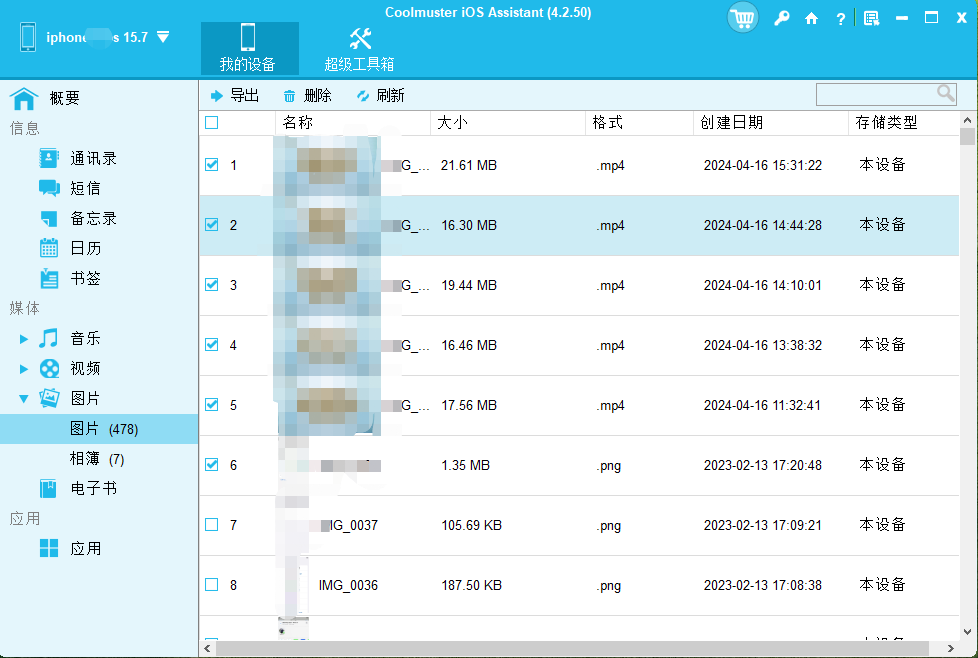Expand the 音乐 tree node arrow
Viewport: 978px width, 658px height.
[x=24, y=339]
